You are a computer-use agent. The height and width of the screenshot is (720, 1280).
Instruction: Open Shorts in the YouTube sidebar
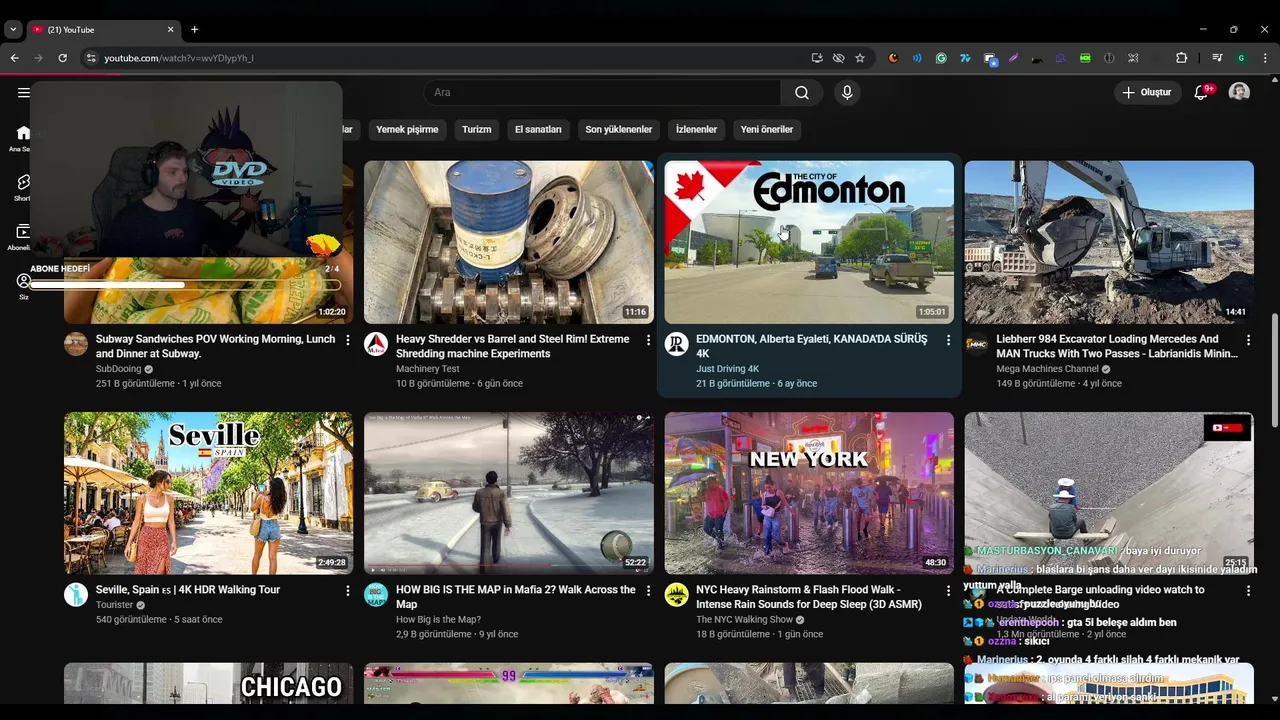click(x=23, y=187)
